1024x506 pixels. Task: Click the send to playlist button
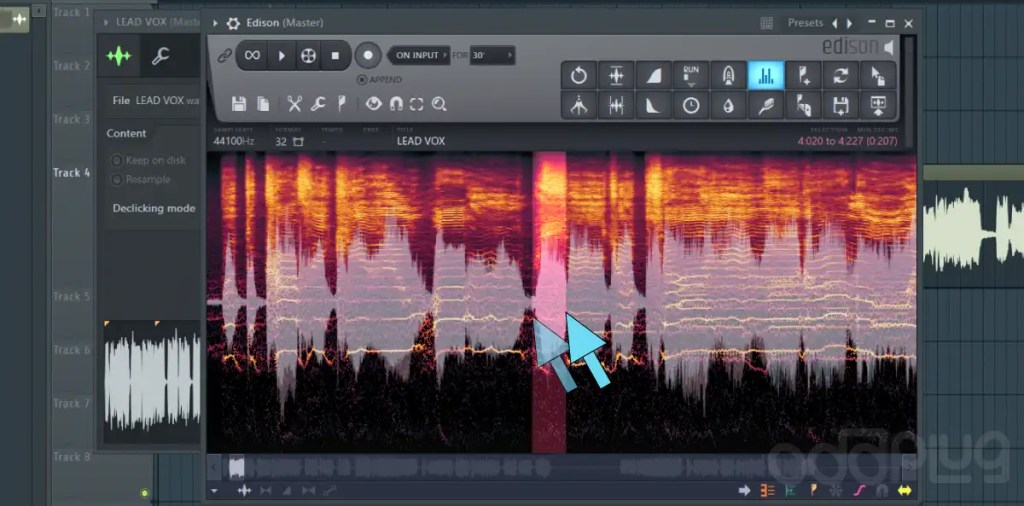pyautogui.click(x=879, y=105)
